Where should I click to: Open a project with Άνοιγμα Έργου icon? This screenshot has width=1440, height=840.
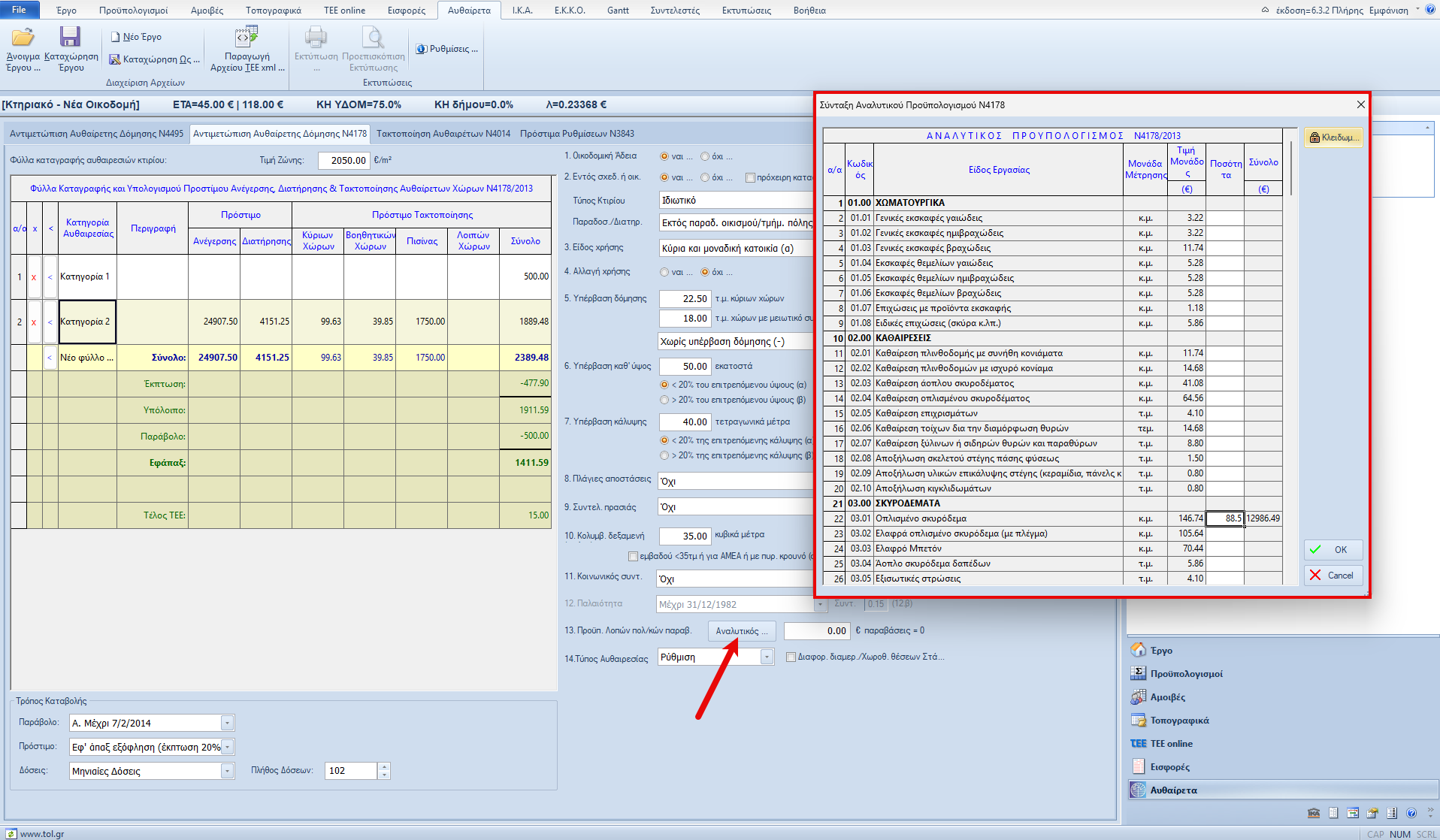coord(23,39)
